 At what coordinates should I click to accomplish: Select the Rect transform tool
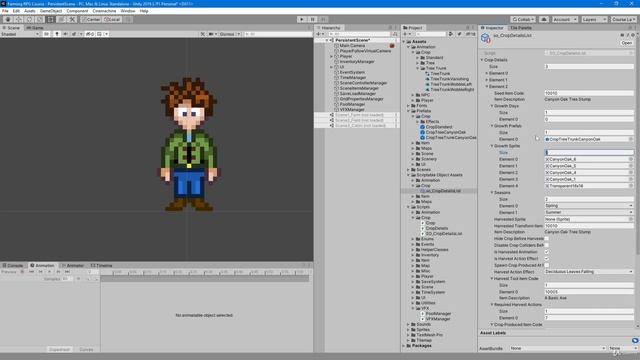(x=50, y=19)
